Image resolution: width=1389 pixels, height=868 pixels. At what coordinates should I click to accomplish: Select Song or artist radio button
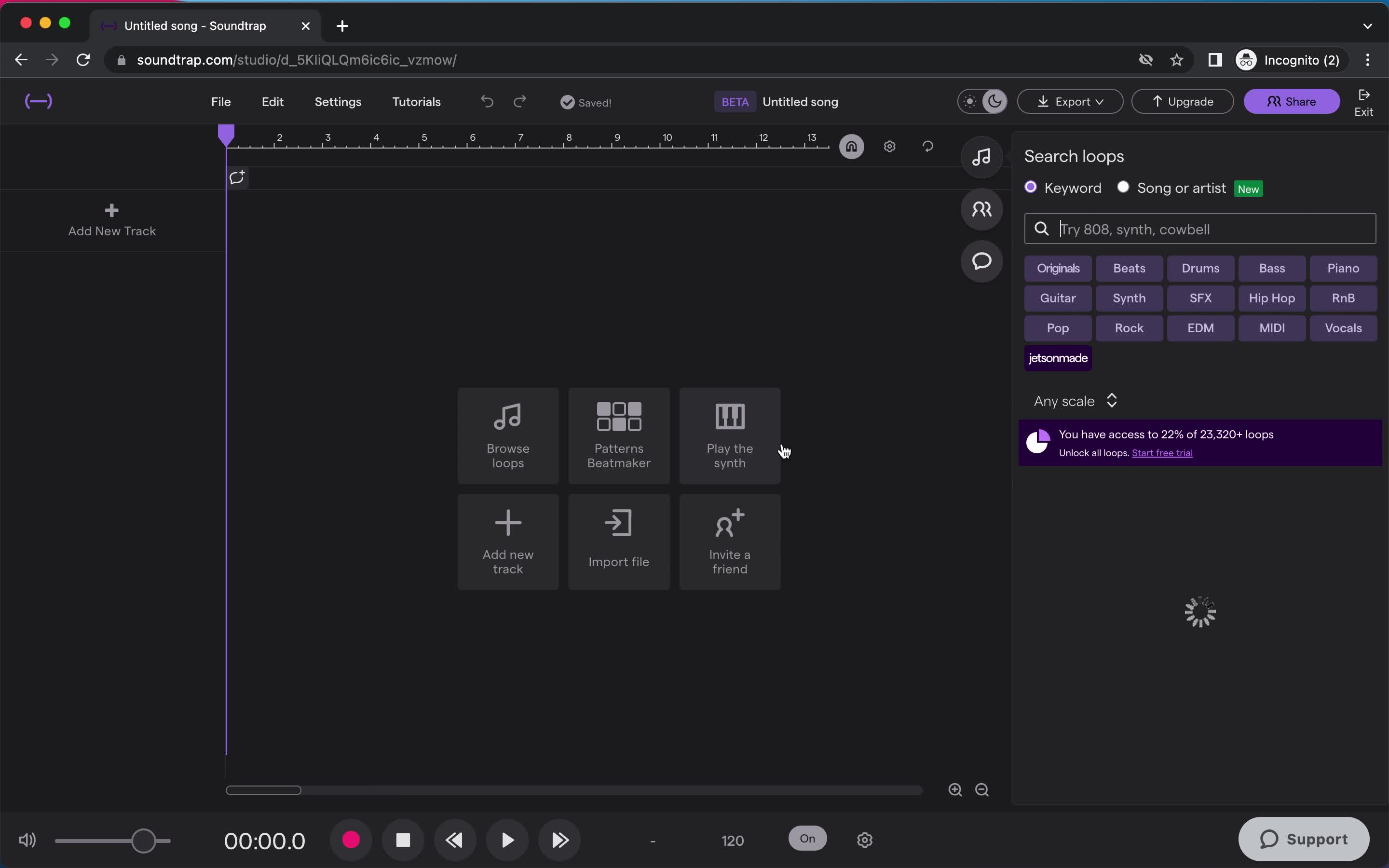1123,188
